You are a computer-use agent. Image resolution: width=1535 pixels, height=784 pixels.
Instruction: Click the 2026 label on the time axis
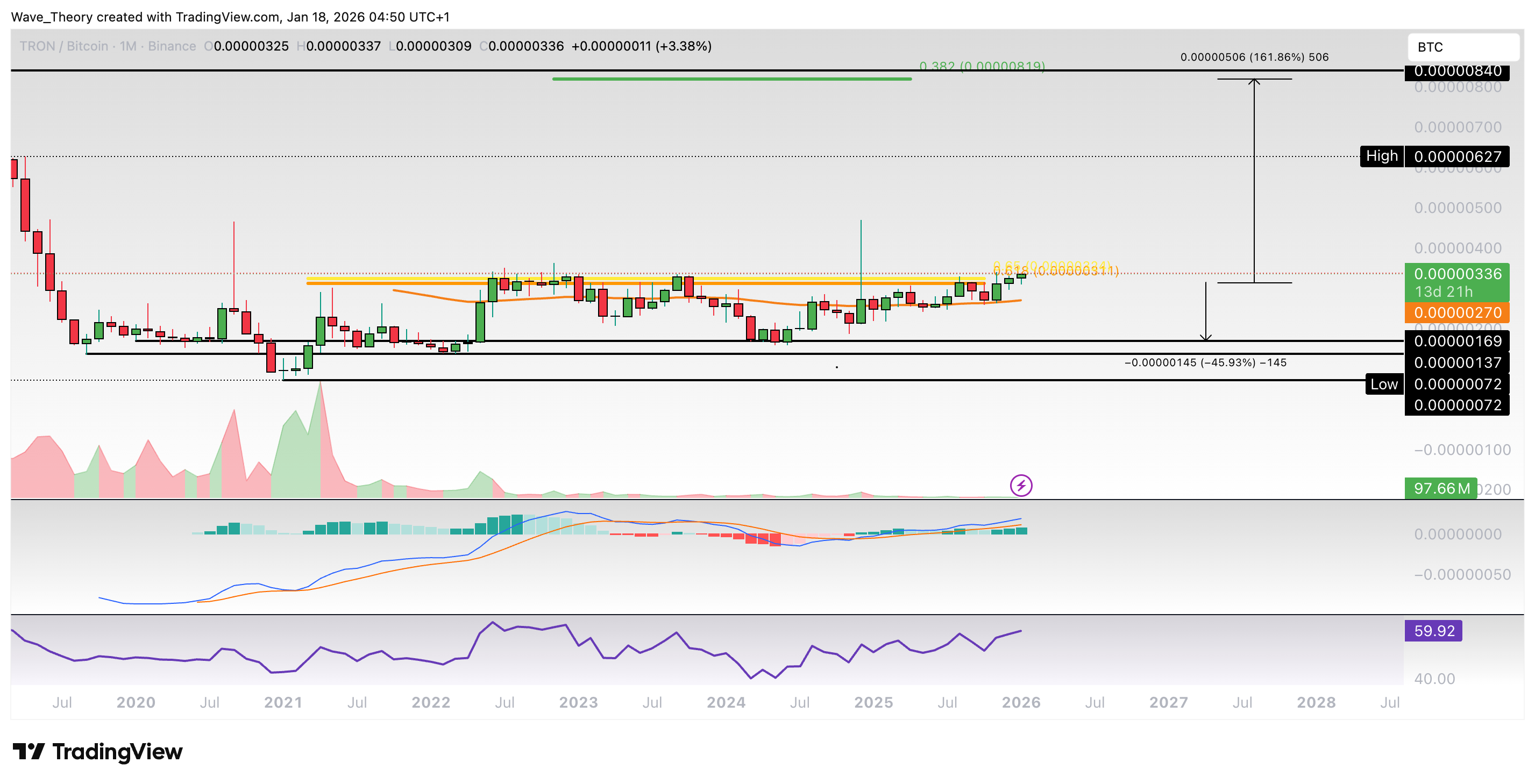1020,702
